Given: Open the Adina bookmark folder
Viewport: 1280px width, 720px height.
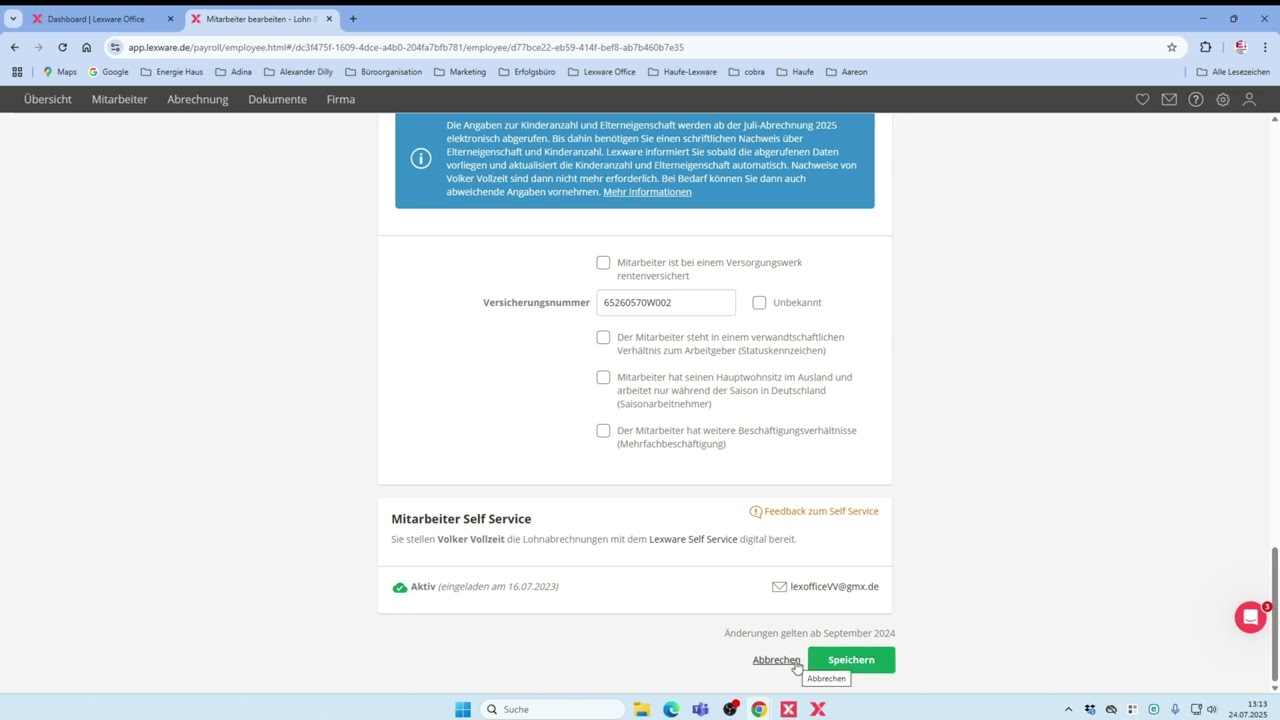Looking at the screenshot, I should [x=233, y=72].
